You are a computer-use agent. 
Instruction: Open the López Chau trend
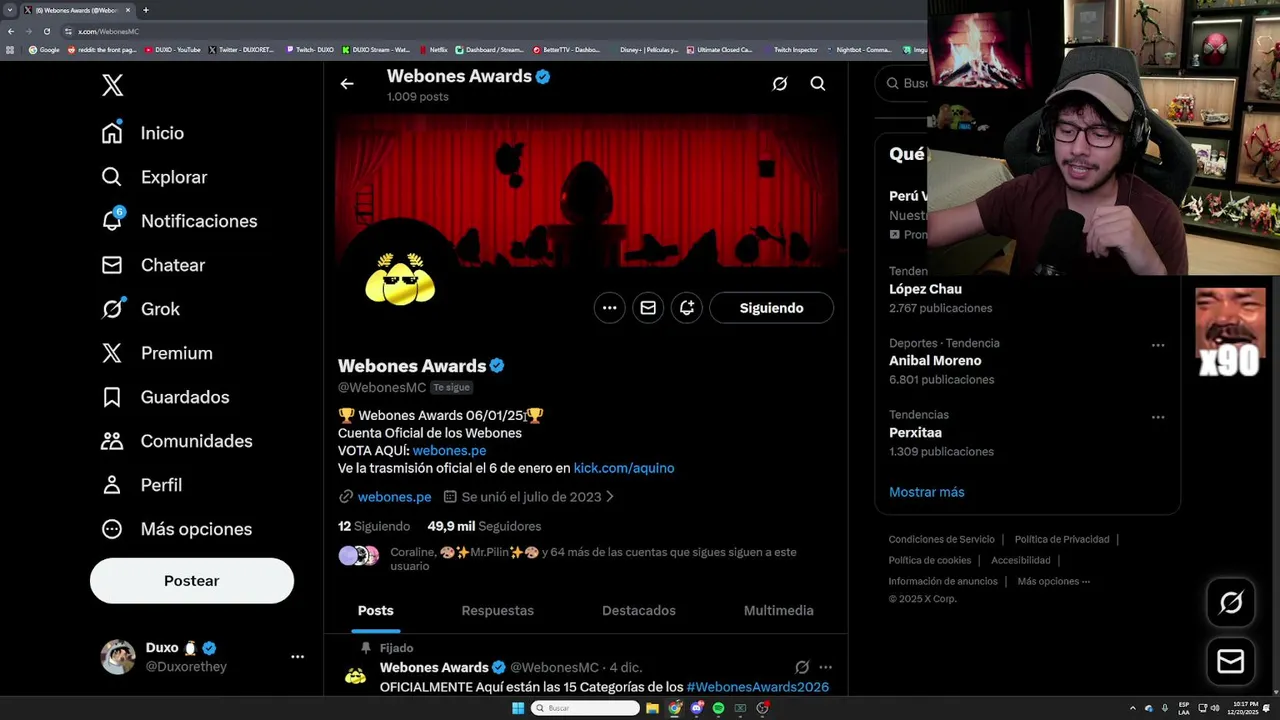925,289
